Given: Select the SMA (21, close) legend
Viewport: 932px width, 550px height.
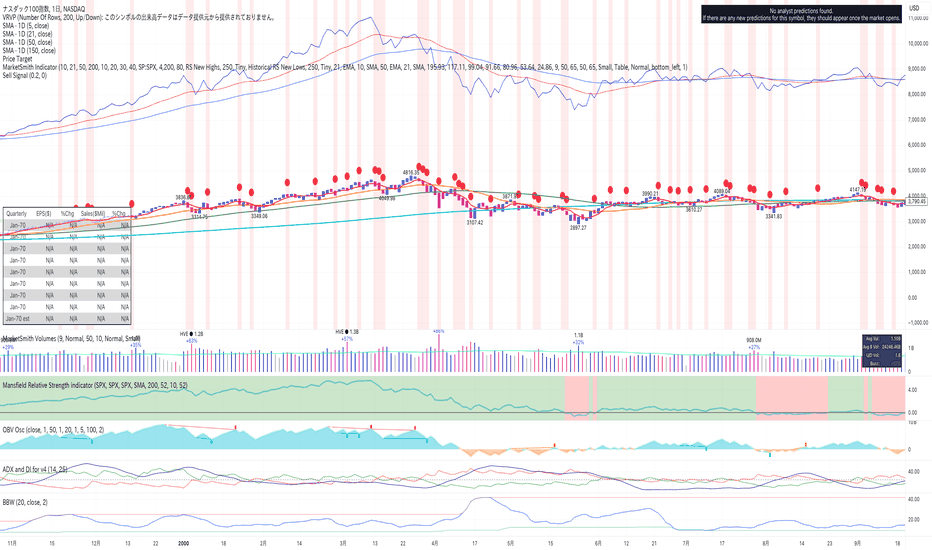Looking at the screenshot, I should pyautogui.click(x=27, y=34).
